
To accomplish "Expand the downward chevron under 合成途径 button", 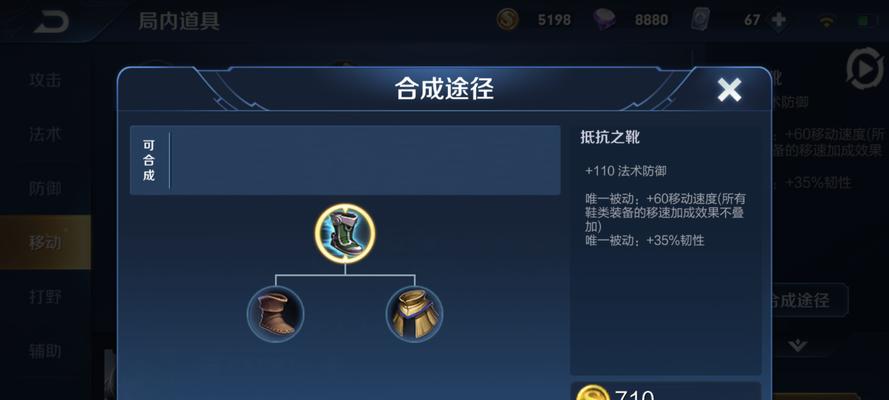I will [798, 345].
